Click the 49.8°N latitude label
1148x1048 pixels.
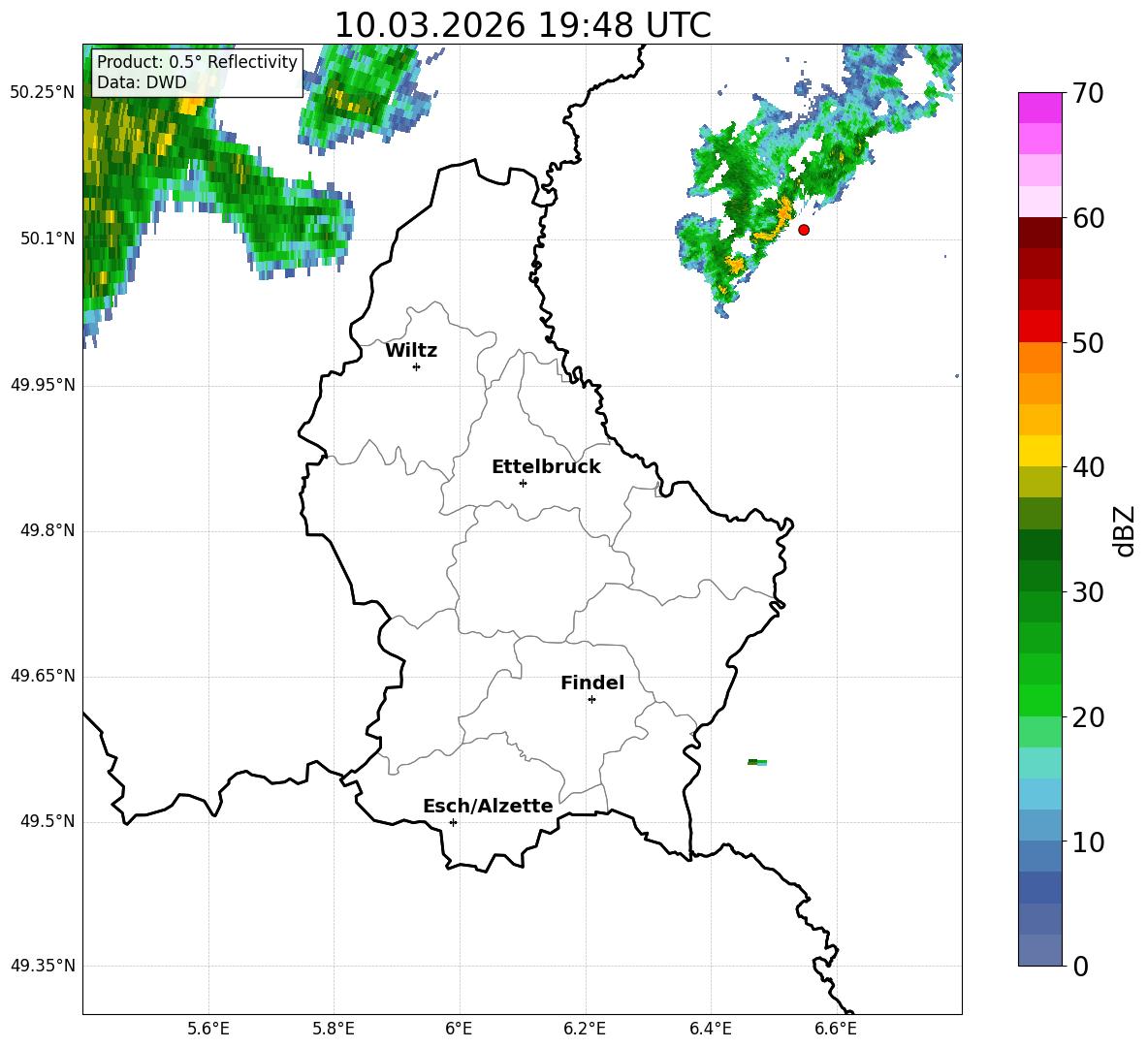click(x=48, y=530)
